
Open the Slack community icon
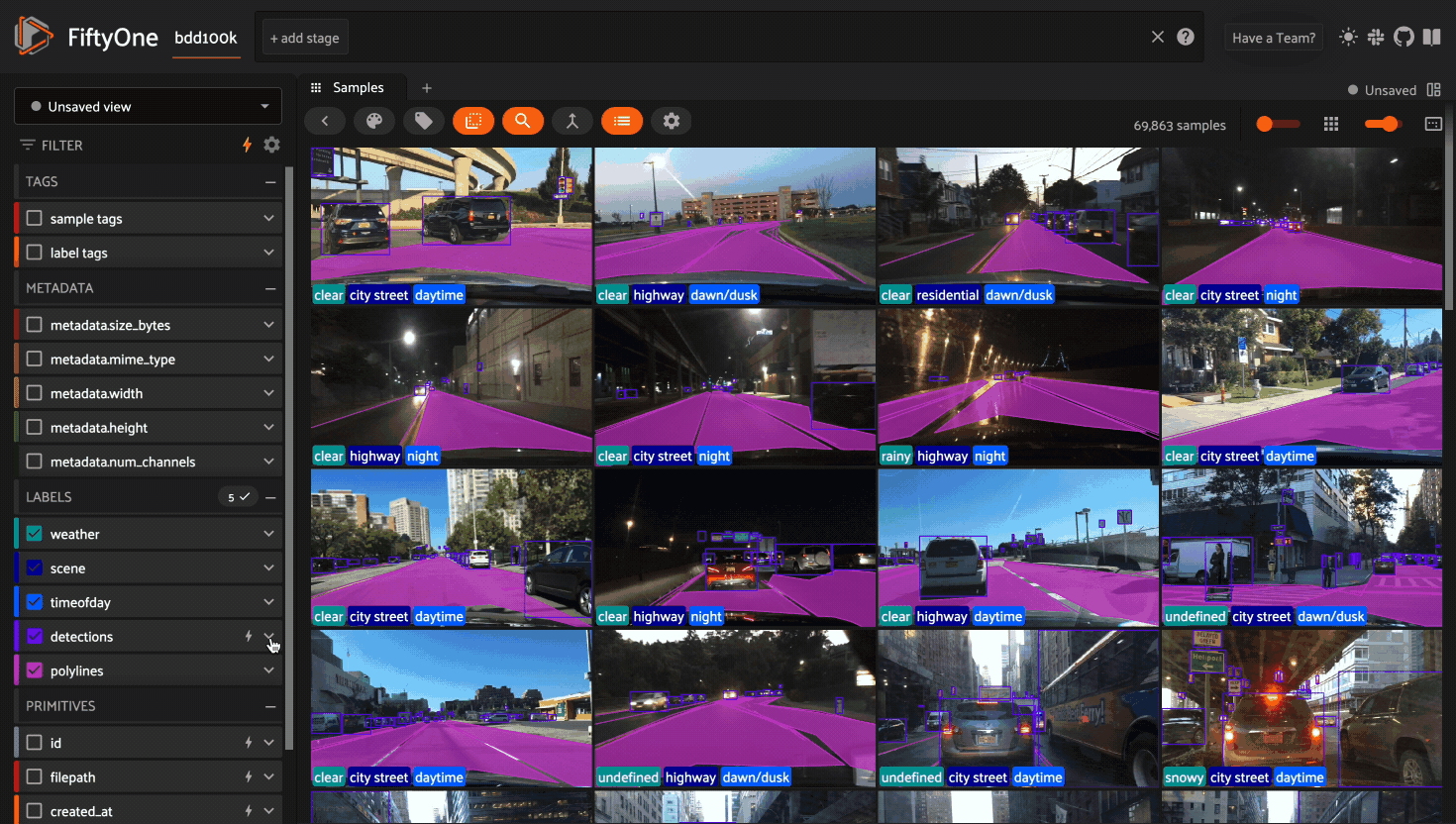pos(1376,37)
